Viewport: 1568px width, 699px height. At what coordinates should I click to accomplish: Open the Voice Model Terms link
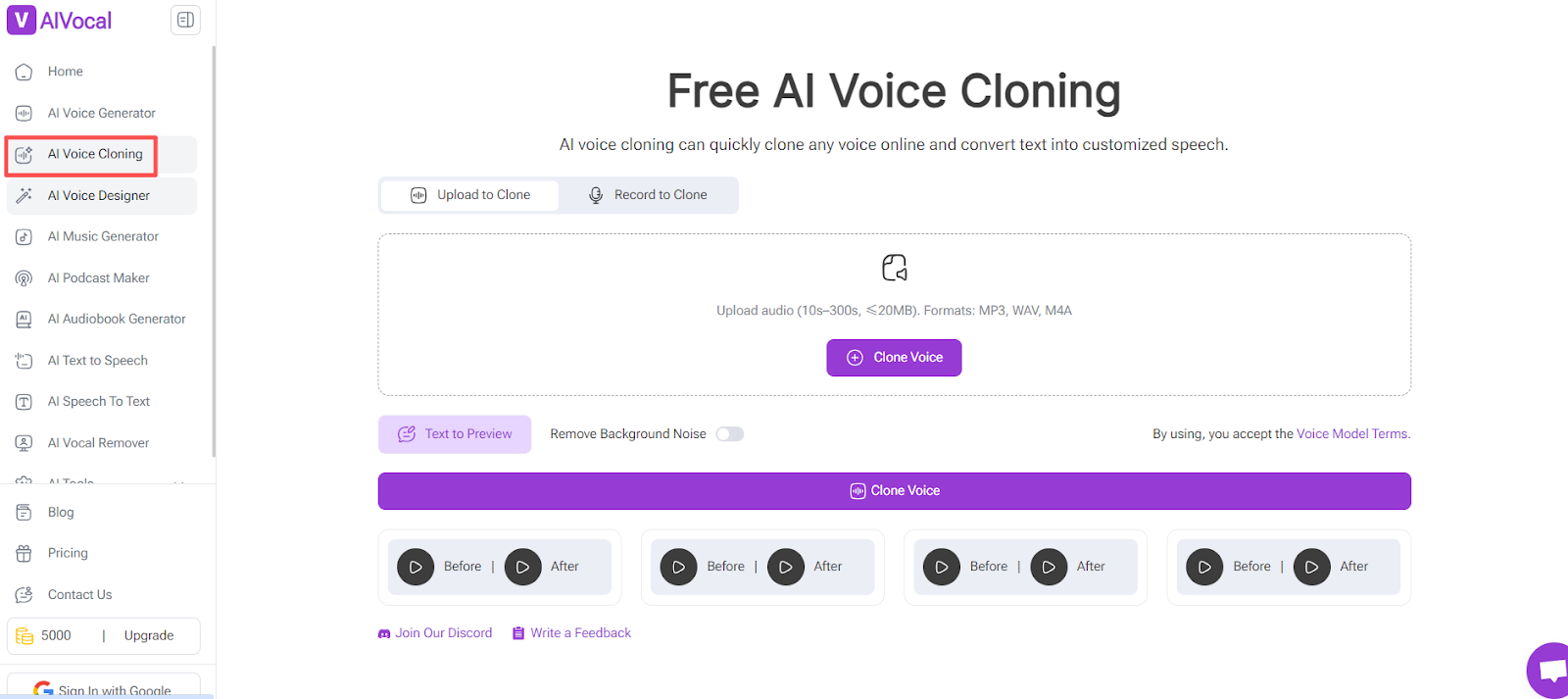click(1350, 433)
